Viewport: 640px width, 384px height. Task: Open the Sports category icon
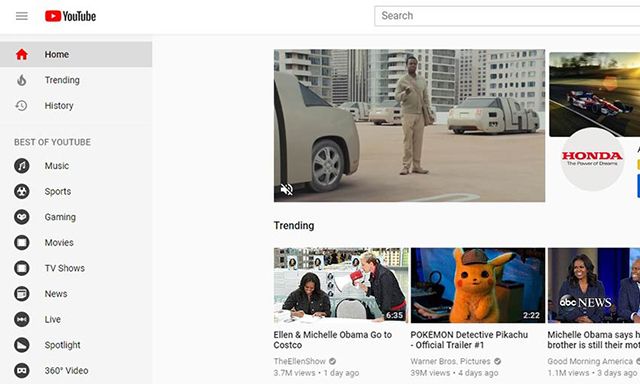22,191
